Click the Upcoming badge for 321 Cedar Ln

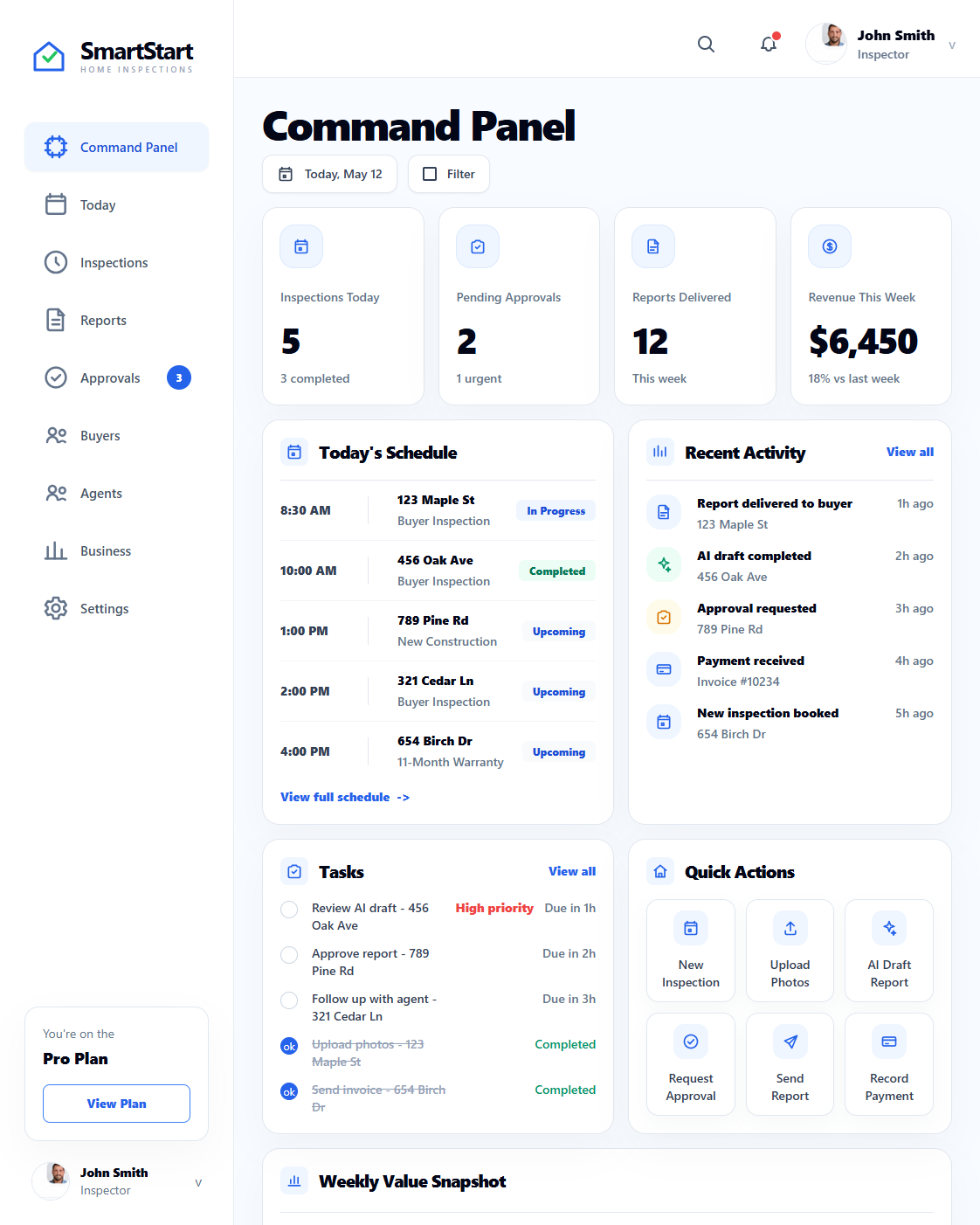559,691
